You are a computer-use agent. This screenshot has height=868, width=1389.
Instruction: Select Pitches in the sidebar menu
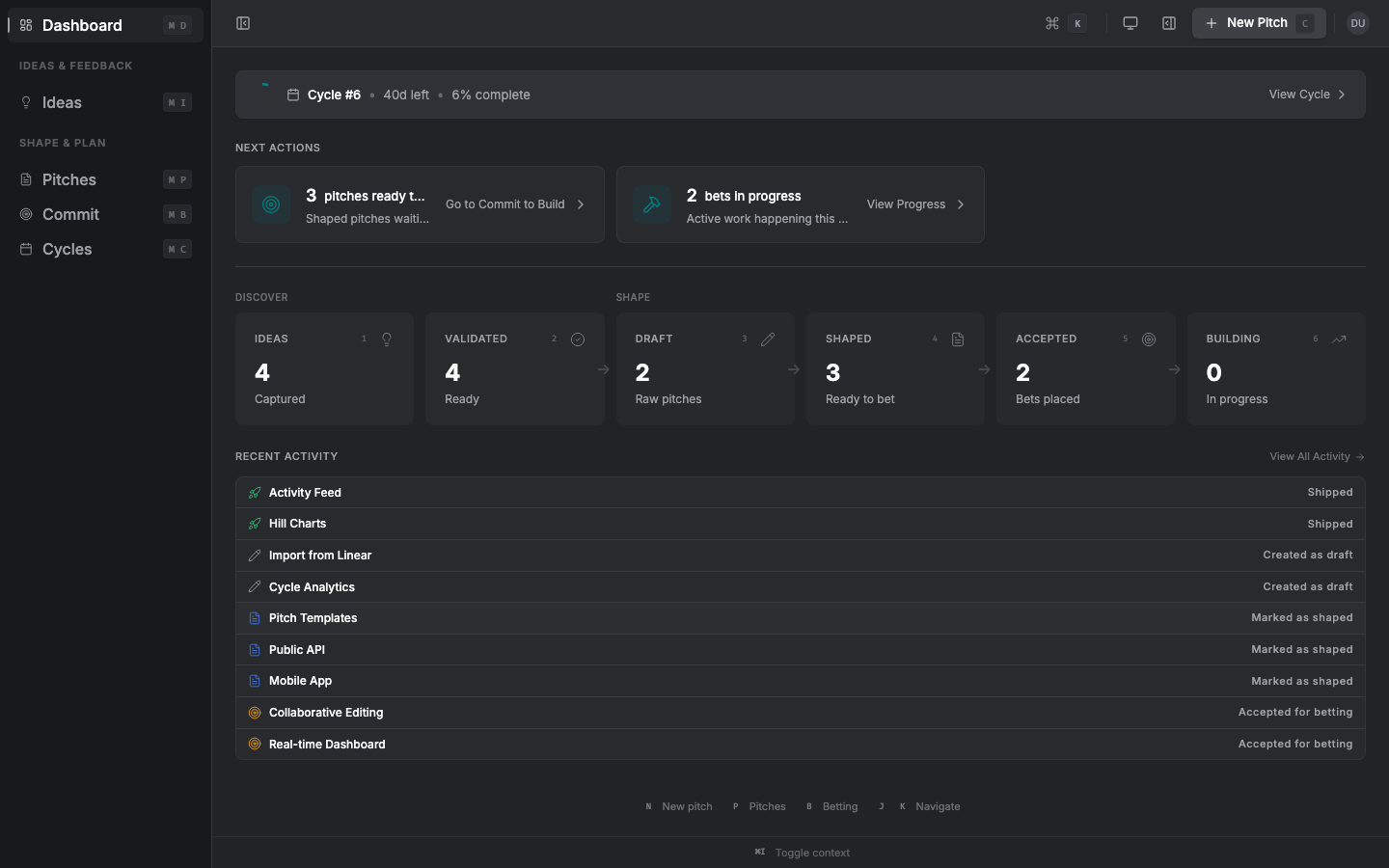68,179
